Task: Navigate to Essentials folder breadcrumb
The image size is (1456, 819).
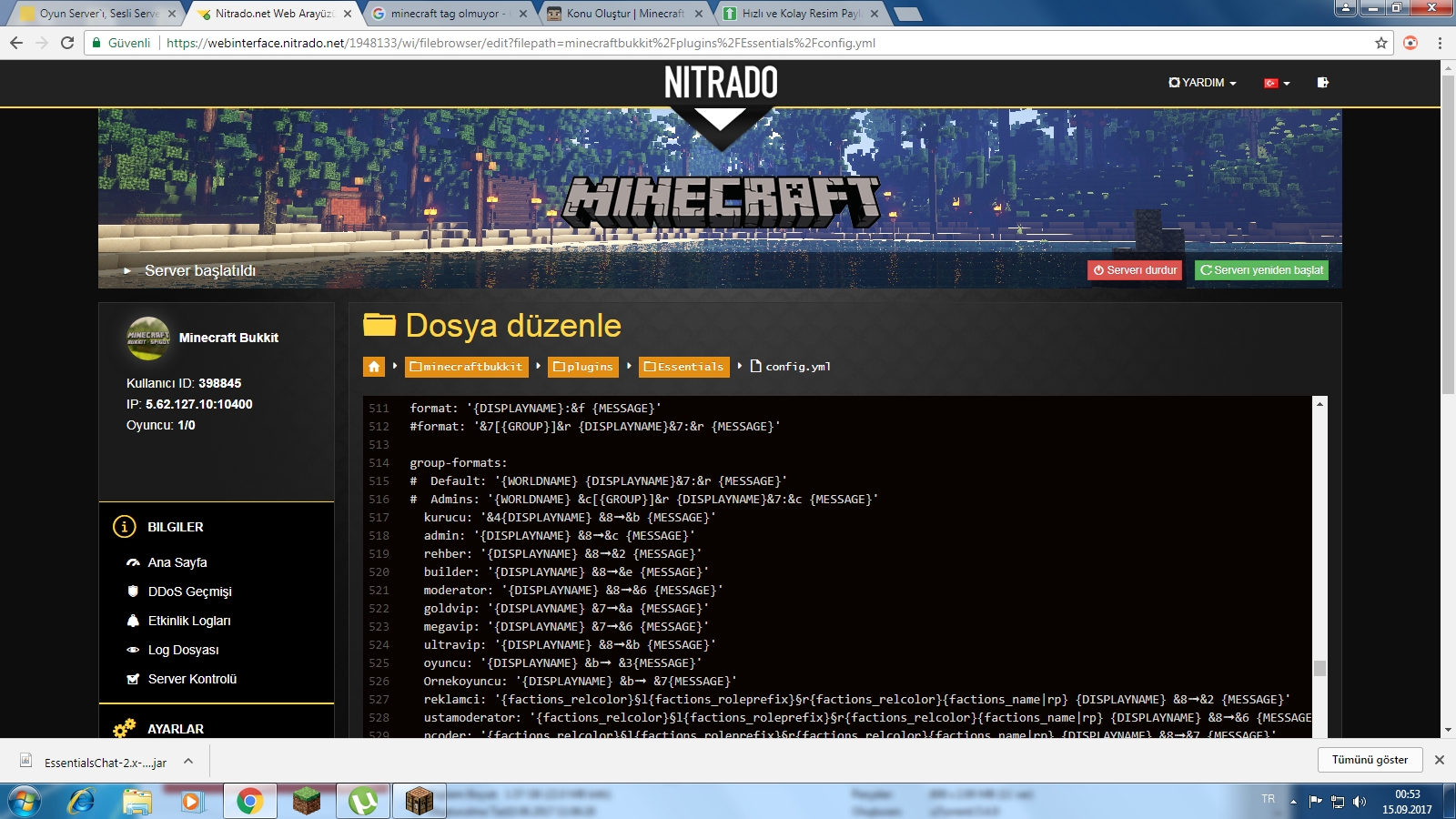Action: [684, 367]
